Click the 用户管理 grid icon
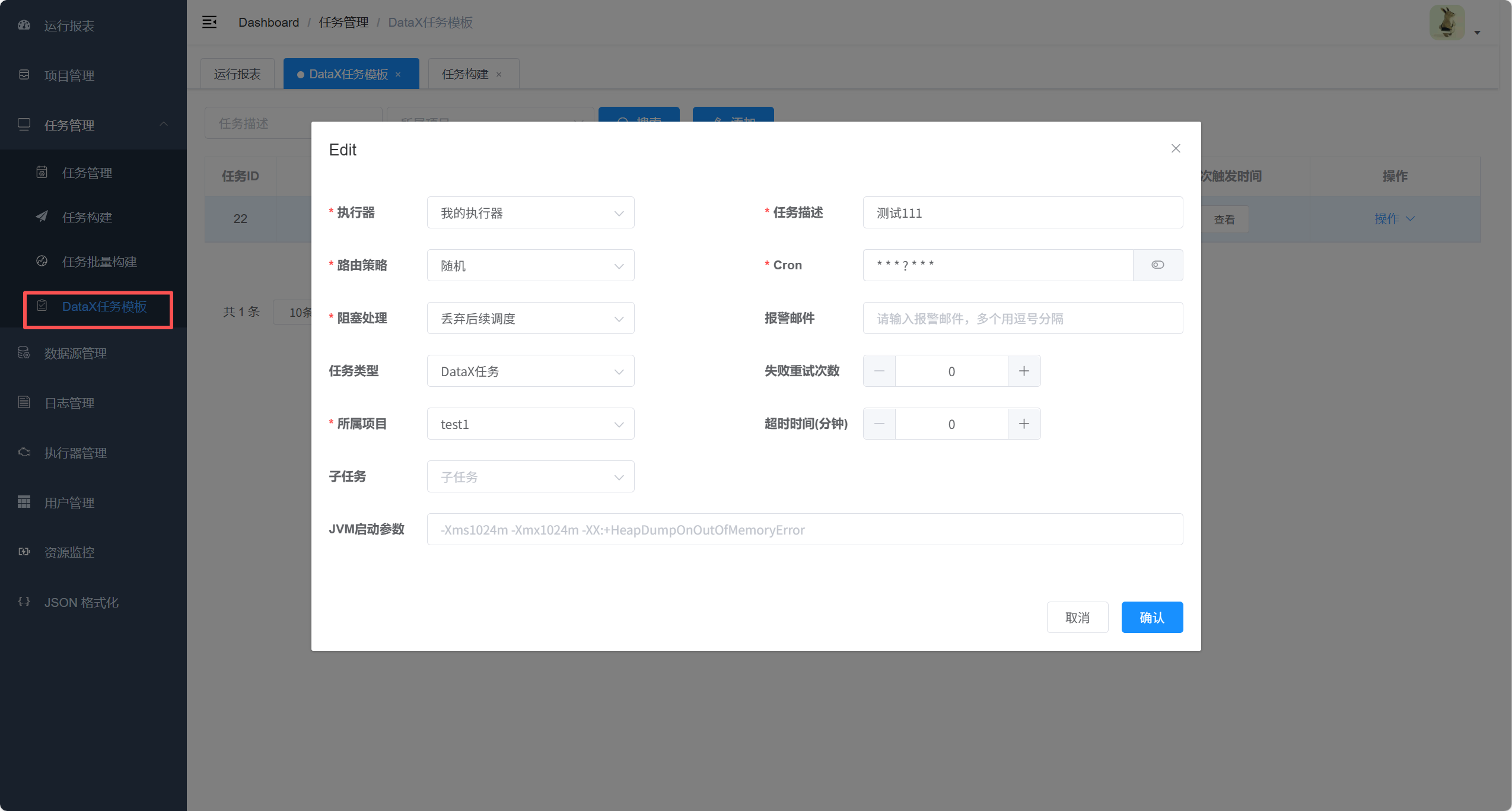 [24, 502]
